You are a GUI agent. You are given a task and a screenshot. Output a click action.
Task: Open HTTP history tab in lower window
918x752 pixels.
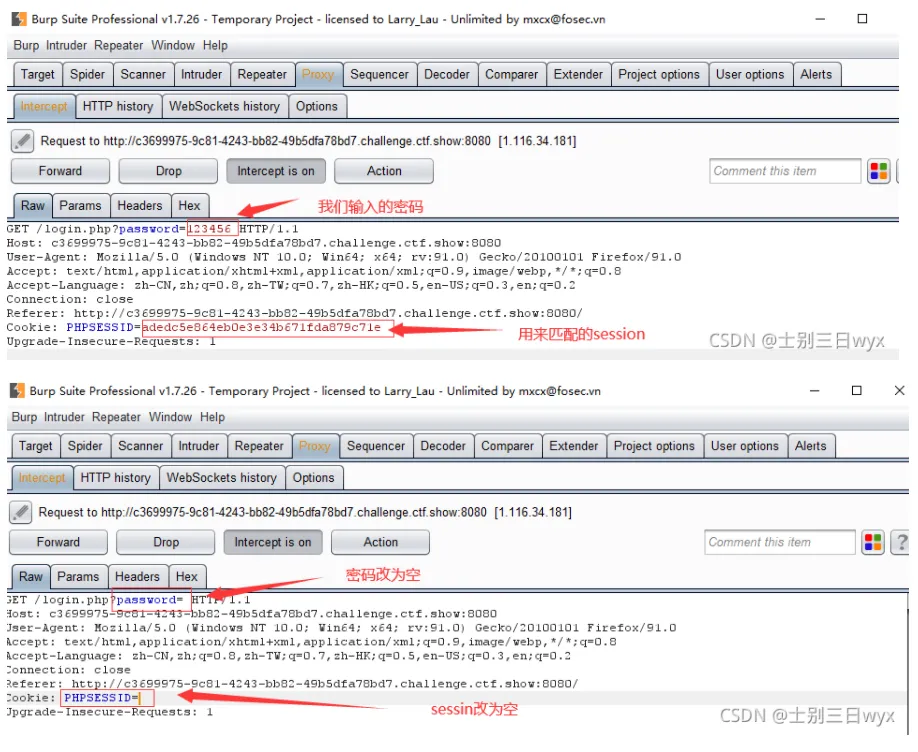point(115,477)
